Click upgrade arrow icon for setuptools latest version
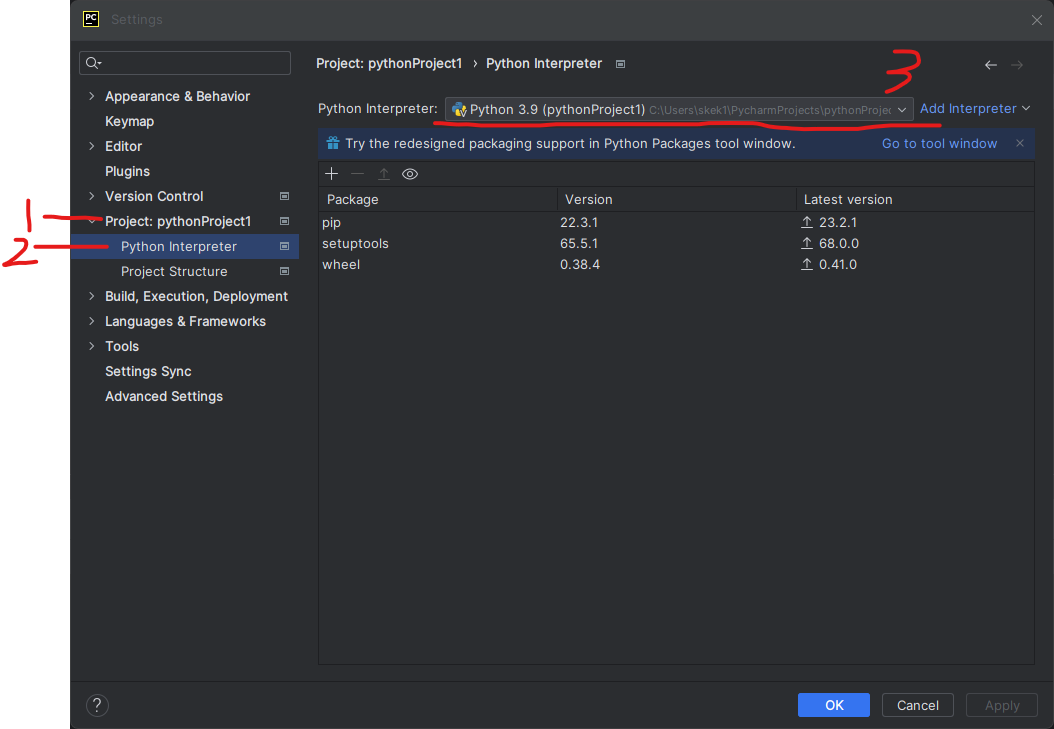Image resolution: width=1054 pixels, height=729 pixels. point(807,243)
